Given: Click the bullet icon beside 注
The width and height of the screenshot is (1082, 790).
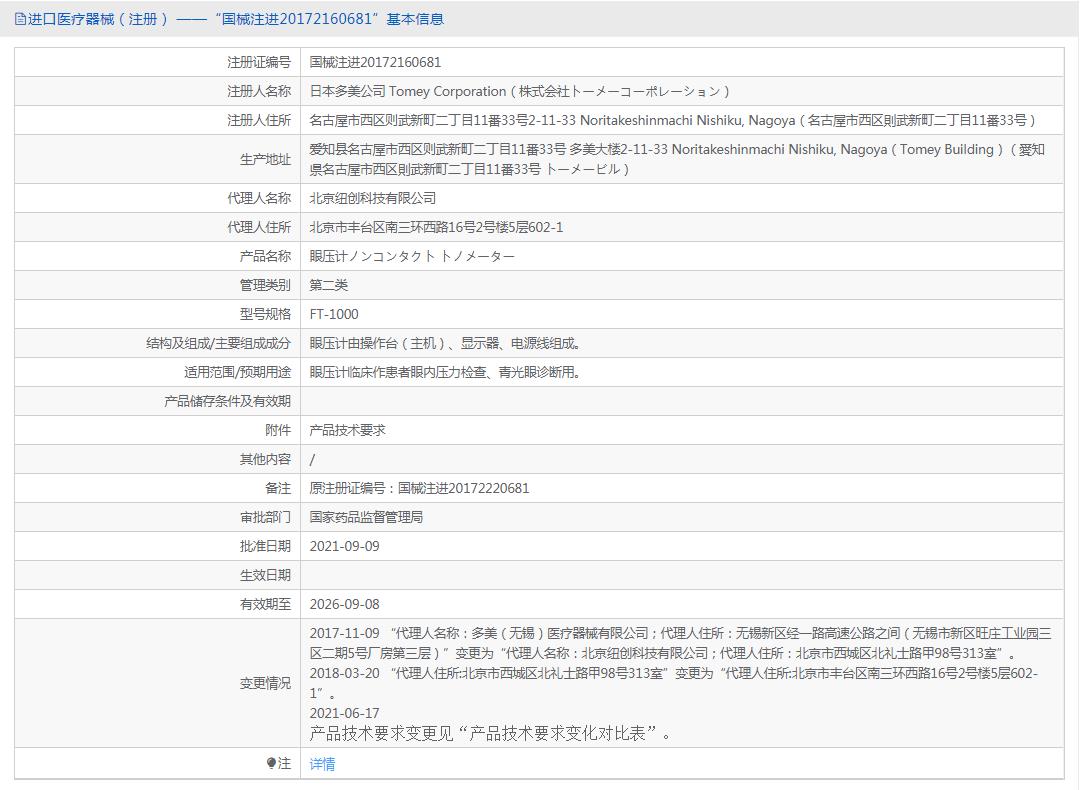Looking at the screenshot, I should 270,763.
